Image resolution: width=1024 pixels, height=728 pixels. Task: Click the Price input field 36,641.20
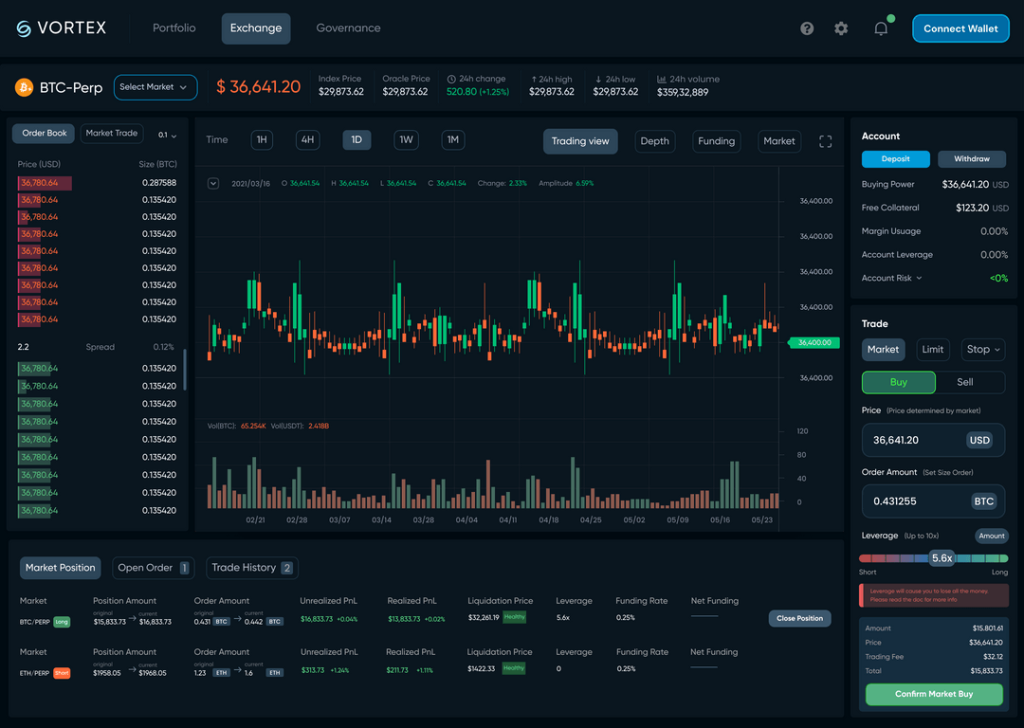(933, 440)
